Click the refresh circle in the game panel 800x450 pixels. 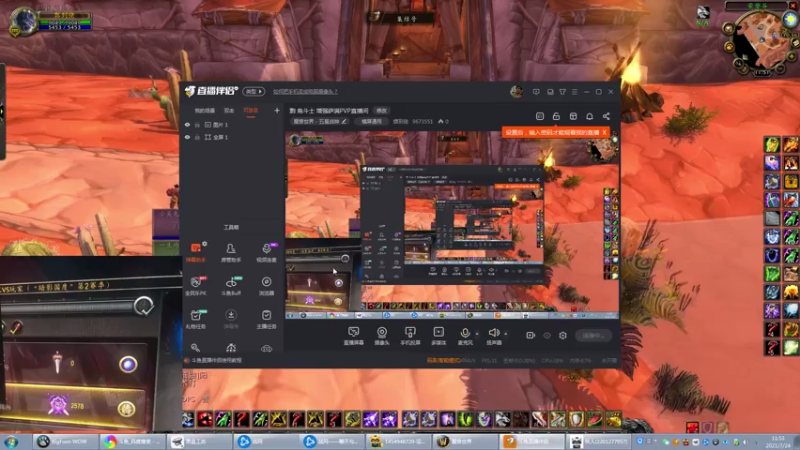pos(144,306)
